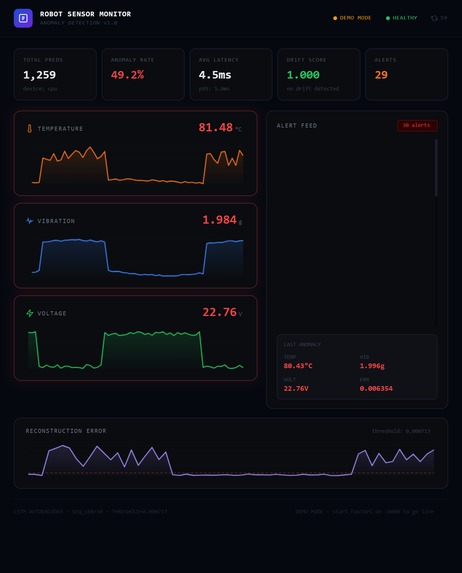Click the 'ANOMALY RATE' card label
Screen dimensions: 462x573
(x=132, y=60)
